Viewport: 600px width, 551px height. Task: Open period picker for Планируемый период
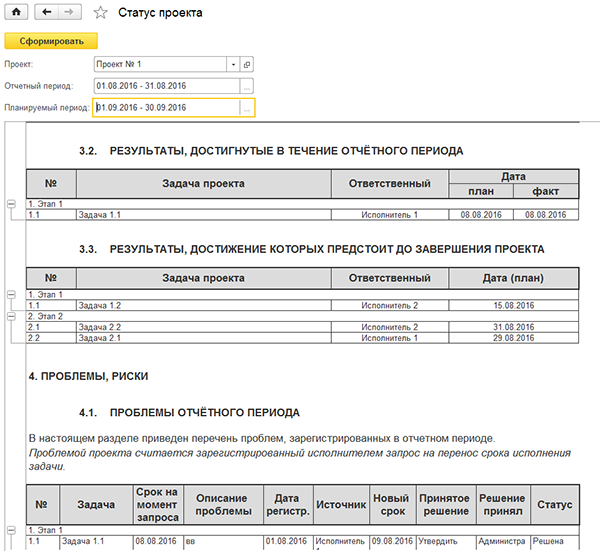click(x=247, y=108)
